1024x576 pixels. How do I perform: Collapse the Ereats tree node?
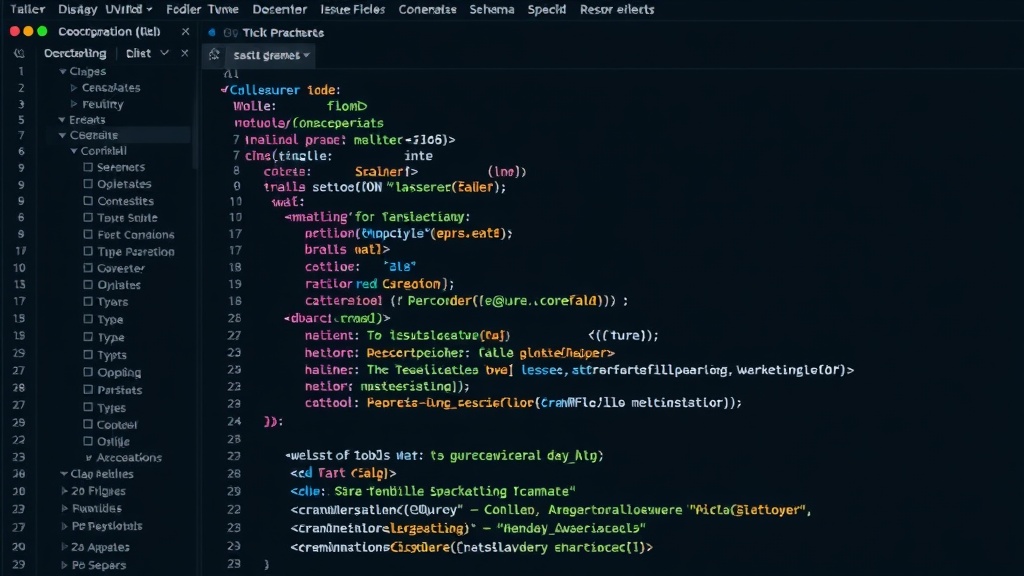(62, 120)
